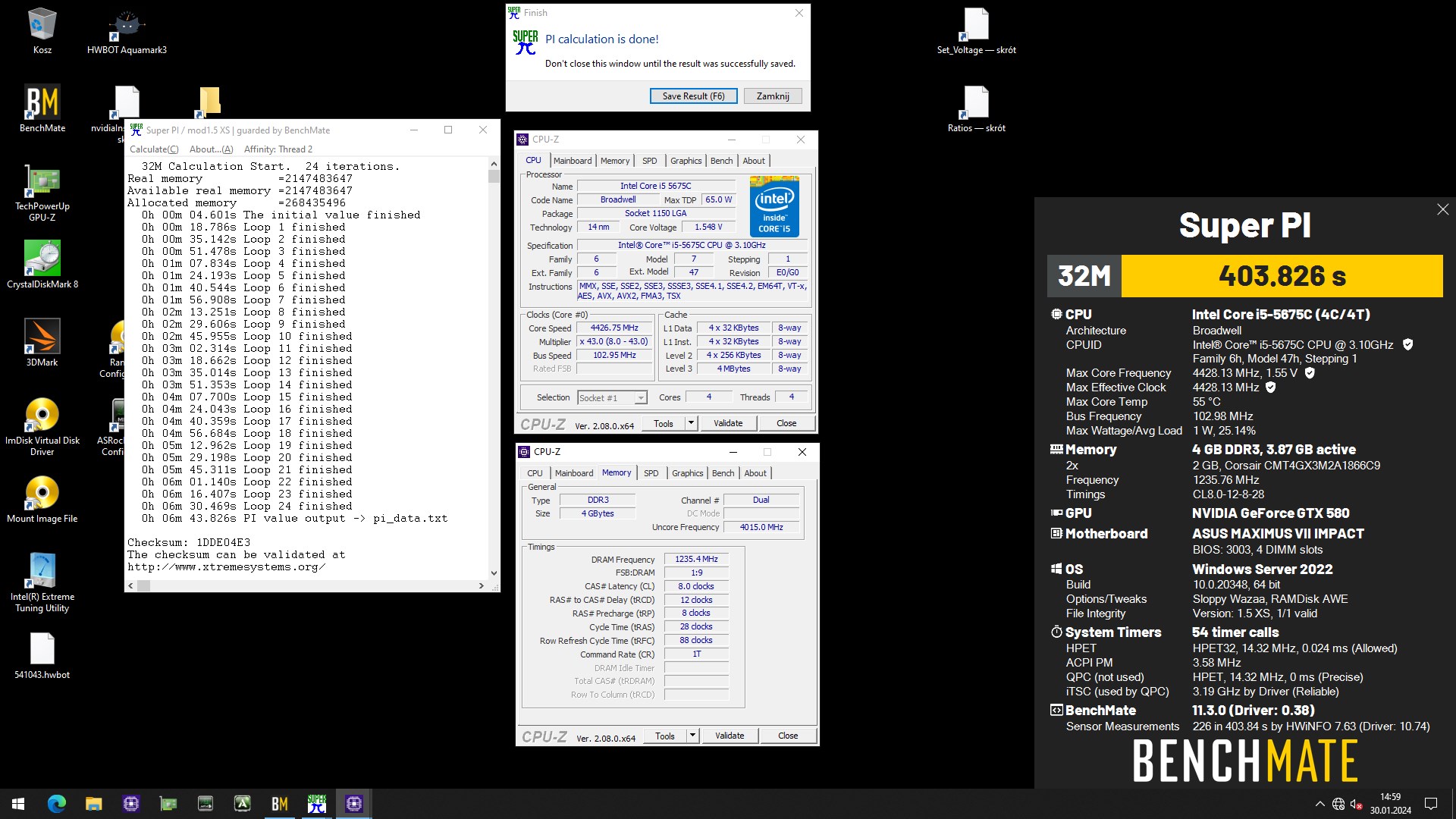
Task: Open SPD tab in top CPU-Z
Action: (x=649, y=161)
